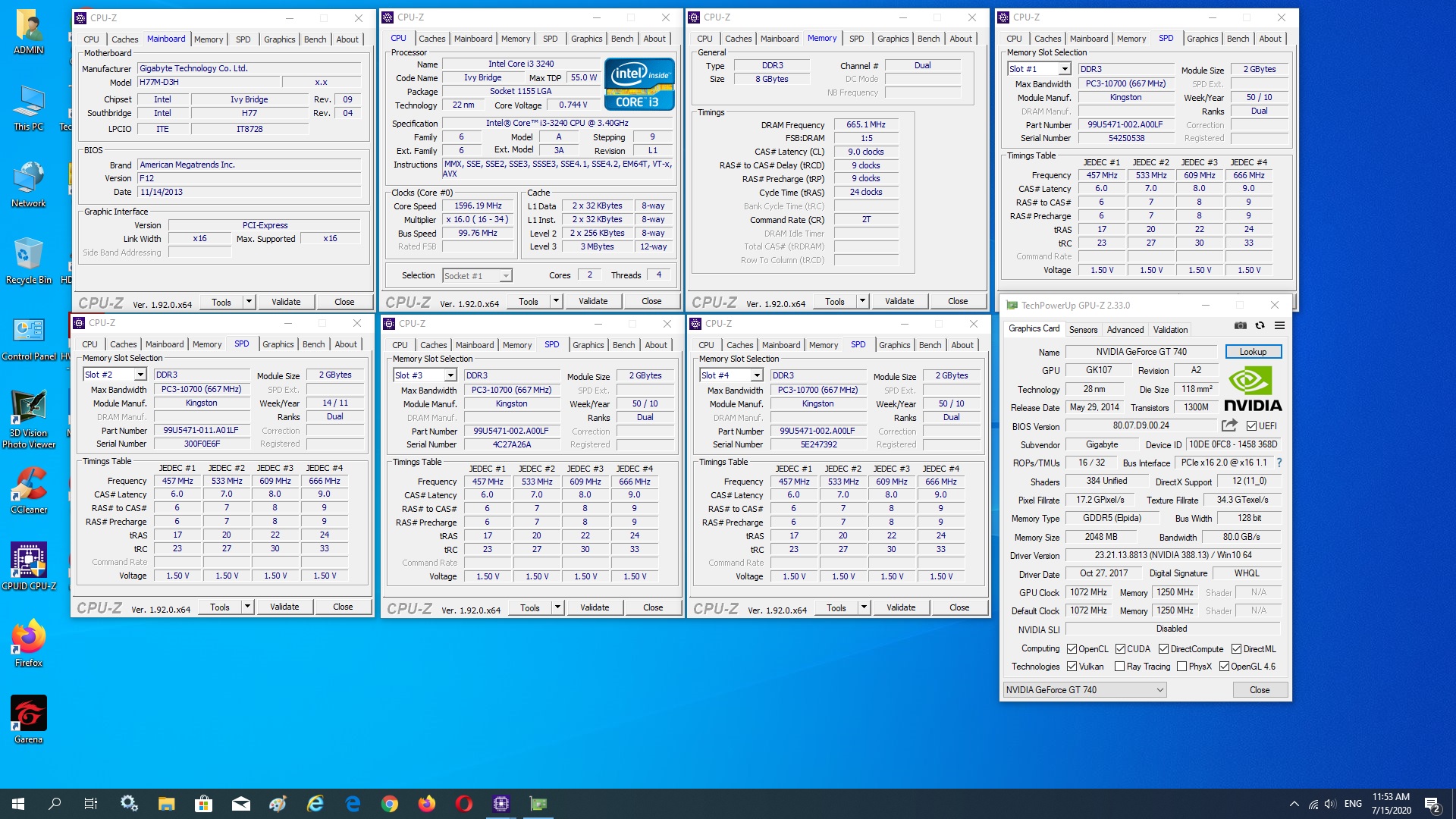
Task: Toggle the OpenGL 4.6 checkbox
Action: pos(1224,667)
